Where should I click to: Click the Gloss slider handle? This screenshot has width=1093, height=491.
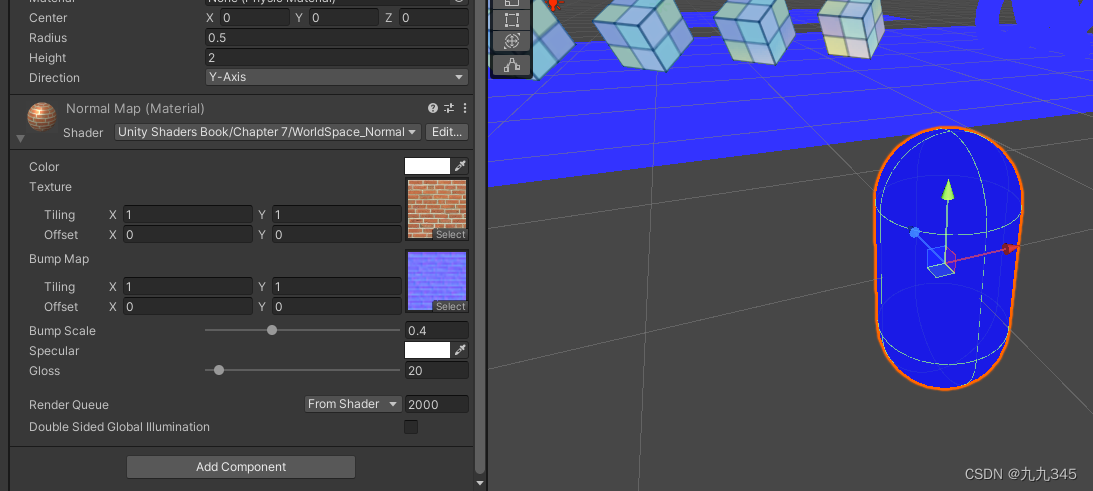tap(219, 370)
